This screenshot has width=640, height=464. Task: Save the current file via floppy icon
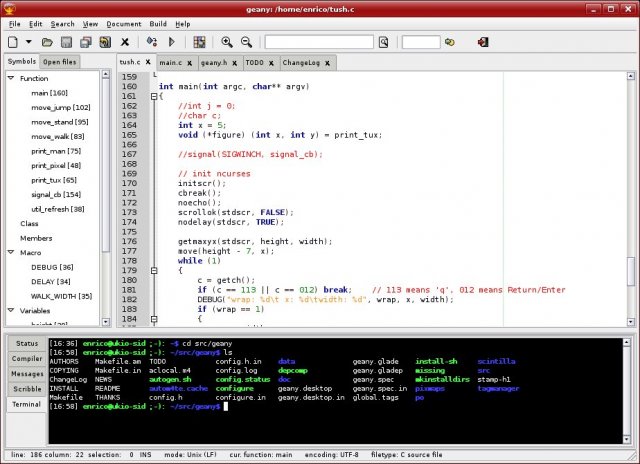click(x=66, y=42)
